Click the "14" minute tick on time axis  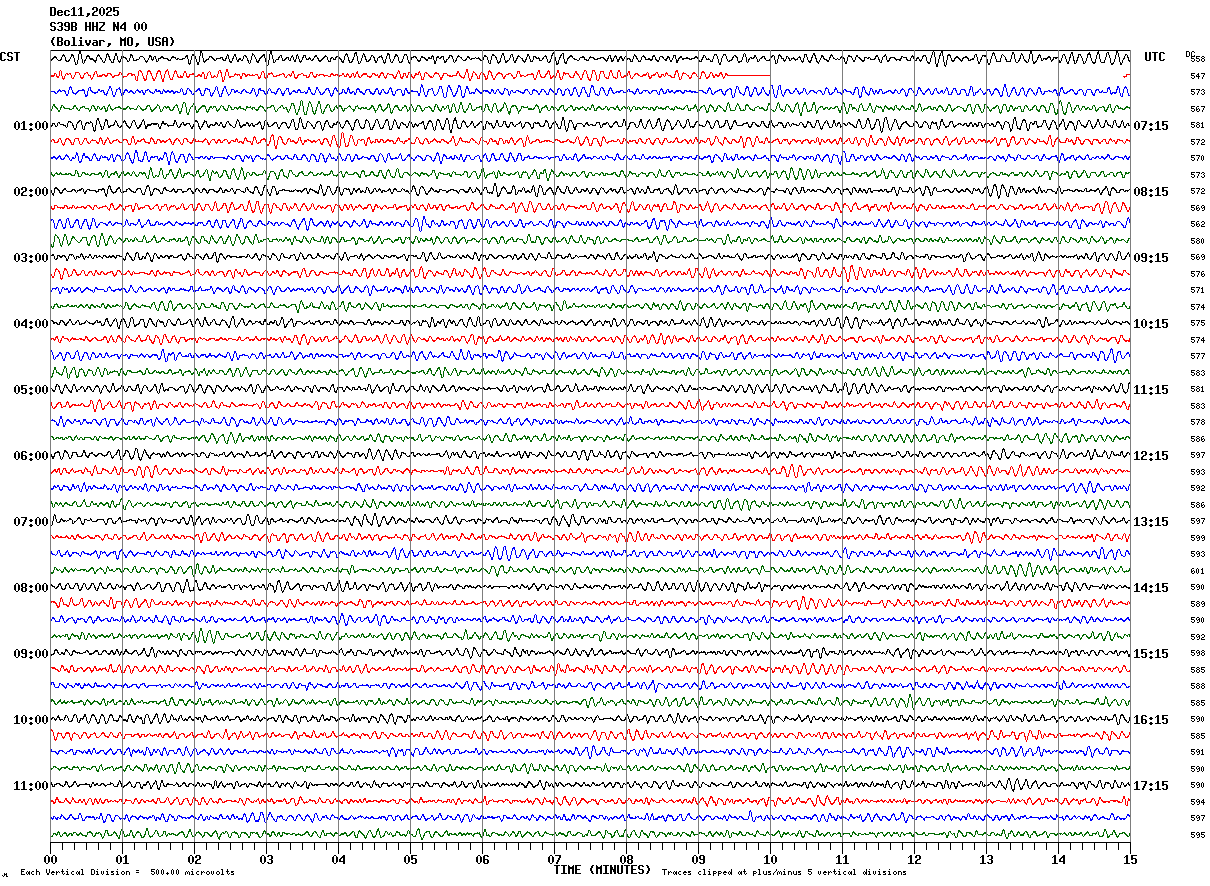[x=1058, y=859]
